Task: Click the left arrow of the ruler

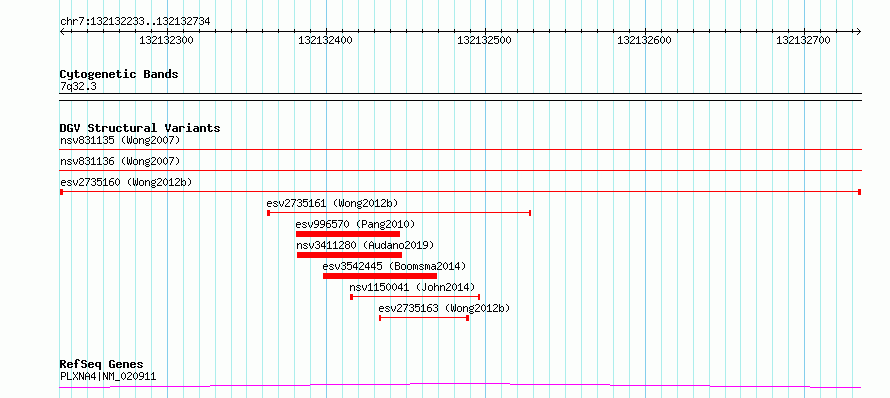Action: 62,31
